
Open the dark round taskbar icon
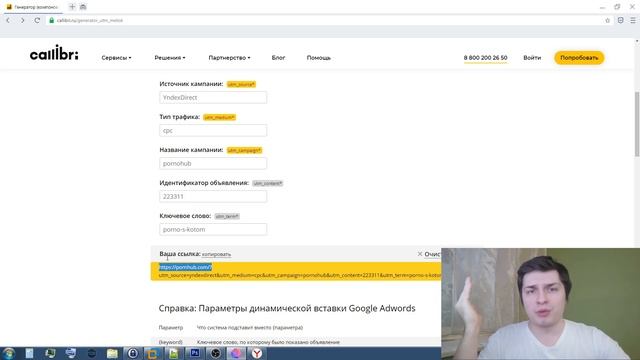[x=91, y=353]
